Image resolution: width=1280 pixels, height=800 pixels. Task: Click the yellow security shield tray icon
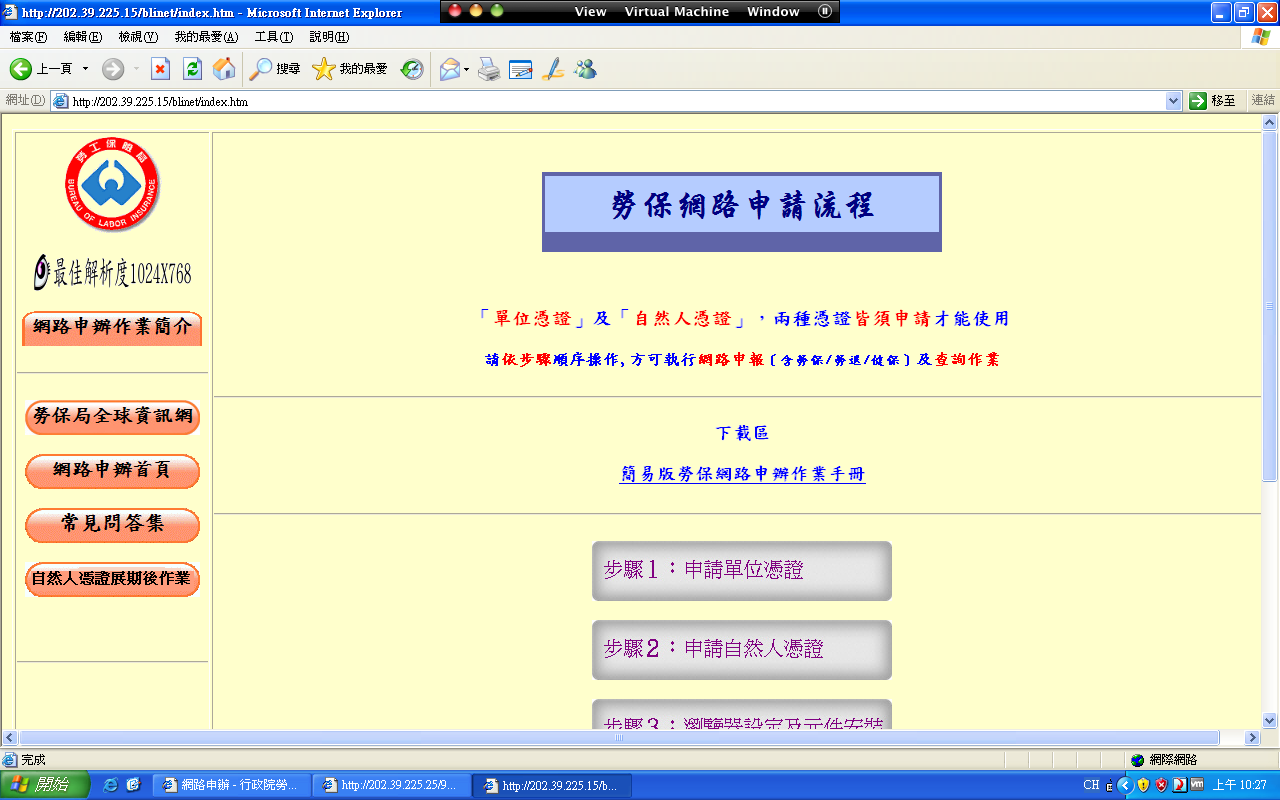click(1143, 785)
